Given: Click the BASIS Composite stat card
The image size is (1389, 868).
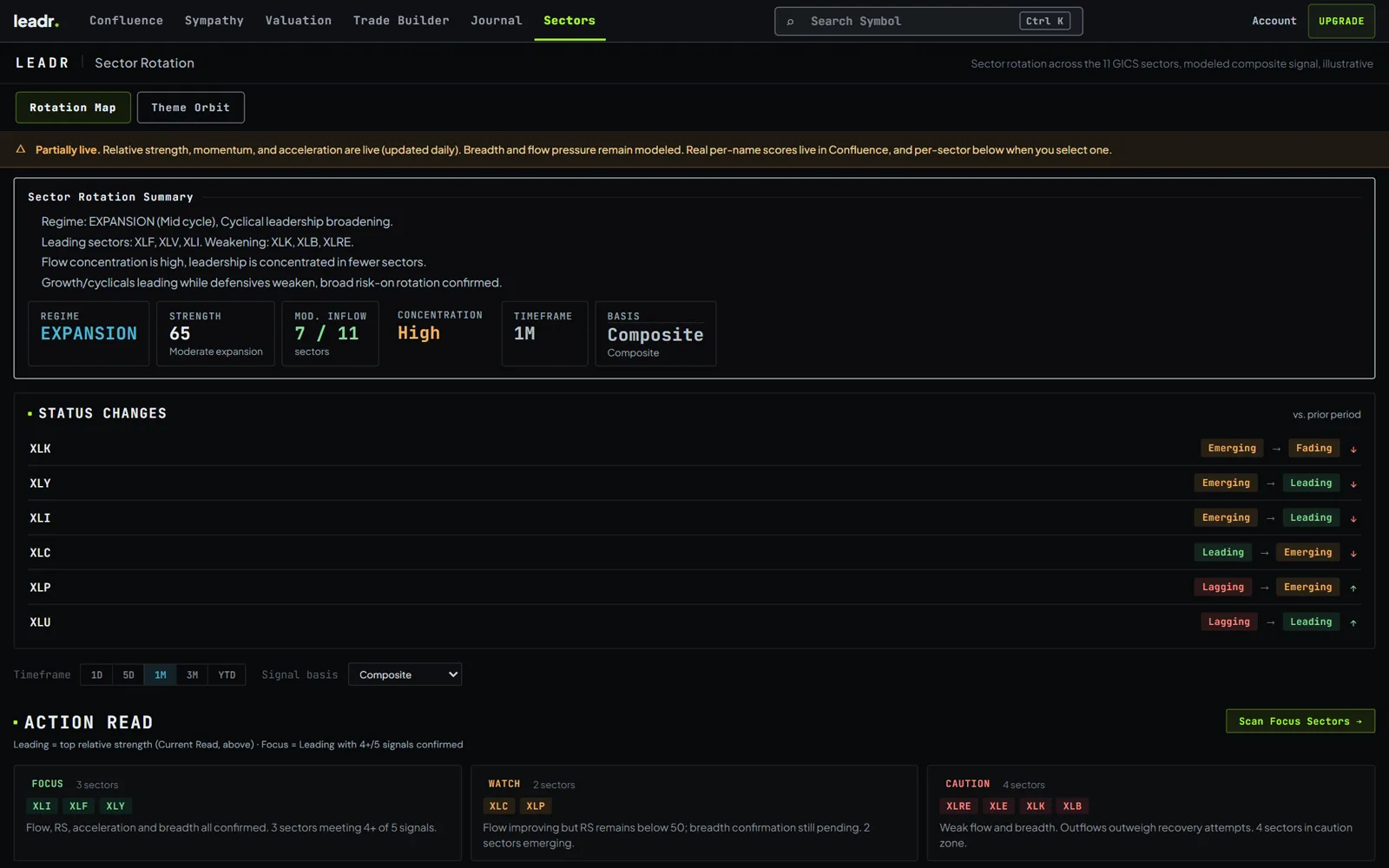Looking at the screenshot, I should (655, 333).
